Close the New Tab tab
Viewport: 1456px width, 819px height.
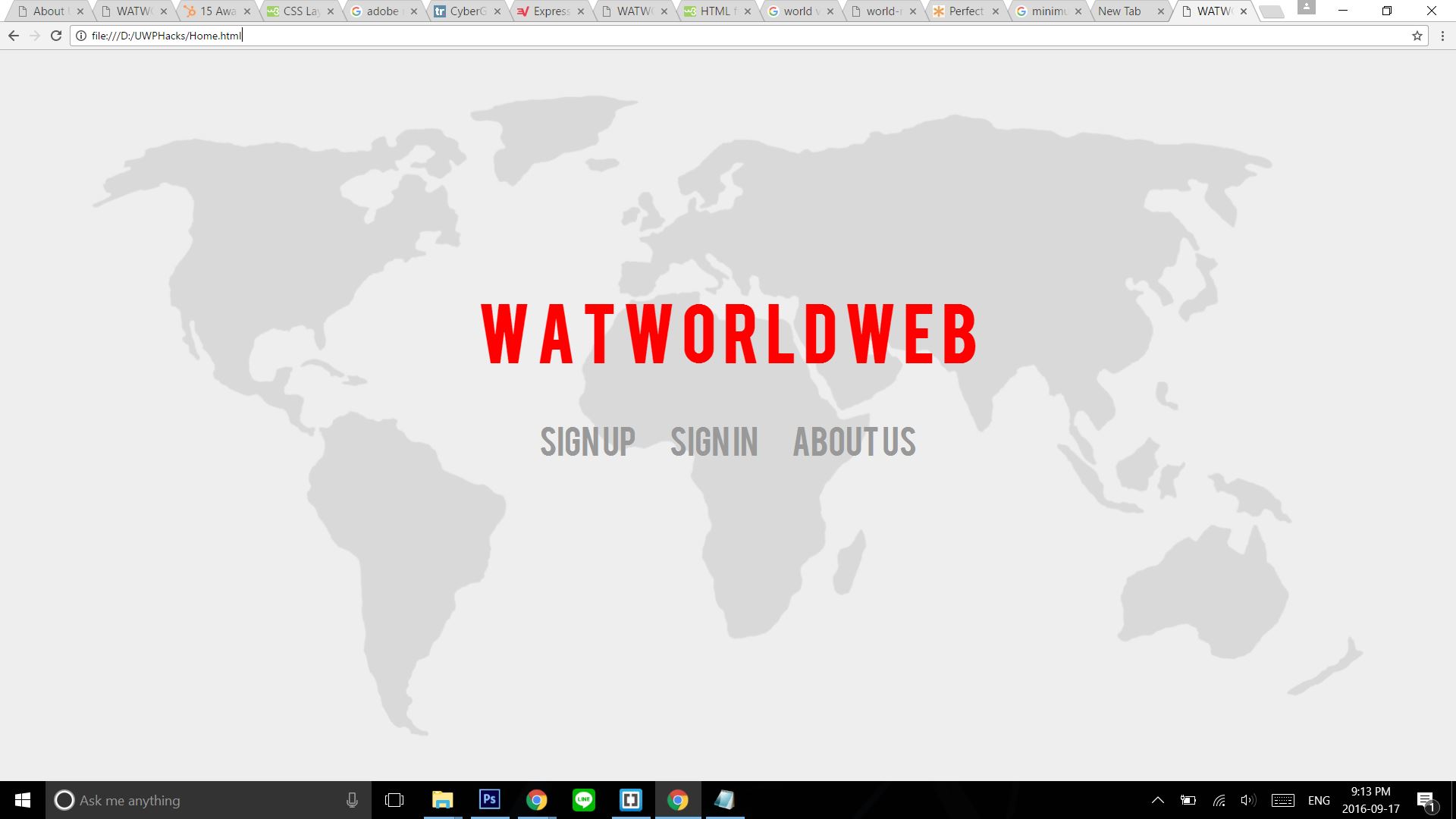tap(1160, 11)
